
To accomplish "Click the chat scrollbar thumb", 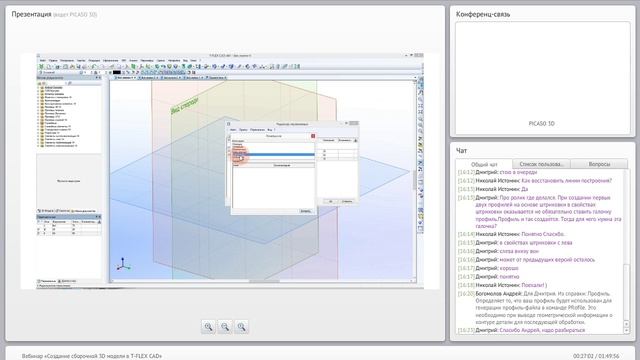I will (x=627, y=291).
